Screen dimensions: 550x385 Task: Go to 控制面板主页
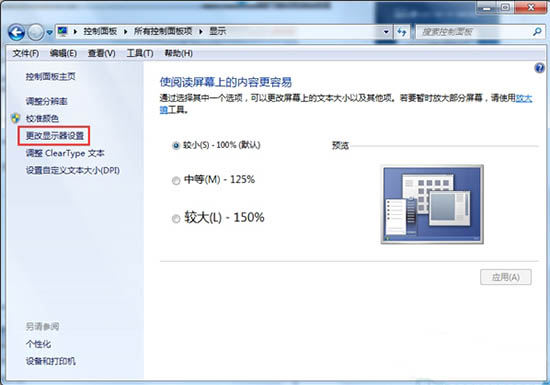coord(51,76)
